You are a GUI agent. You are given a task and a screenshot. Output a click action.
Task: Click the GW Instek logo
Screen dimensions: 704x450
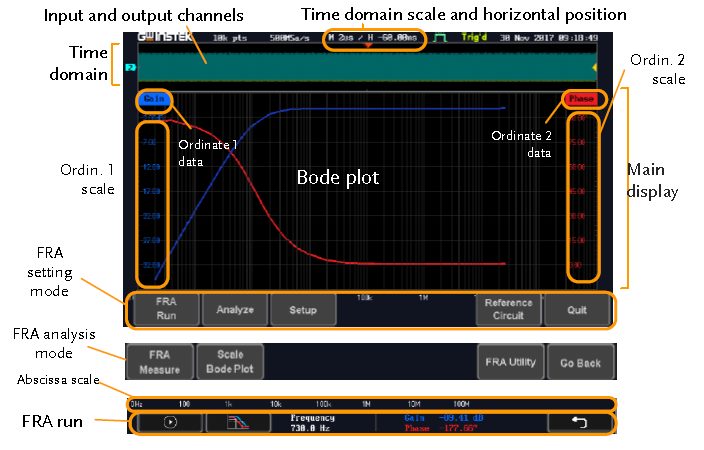pos(159,37)
